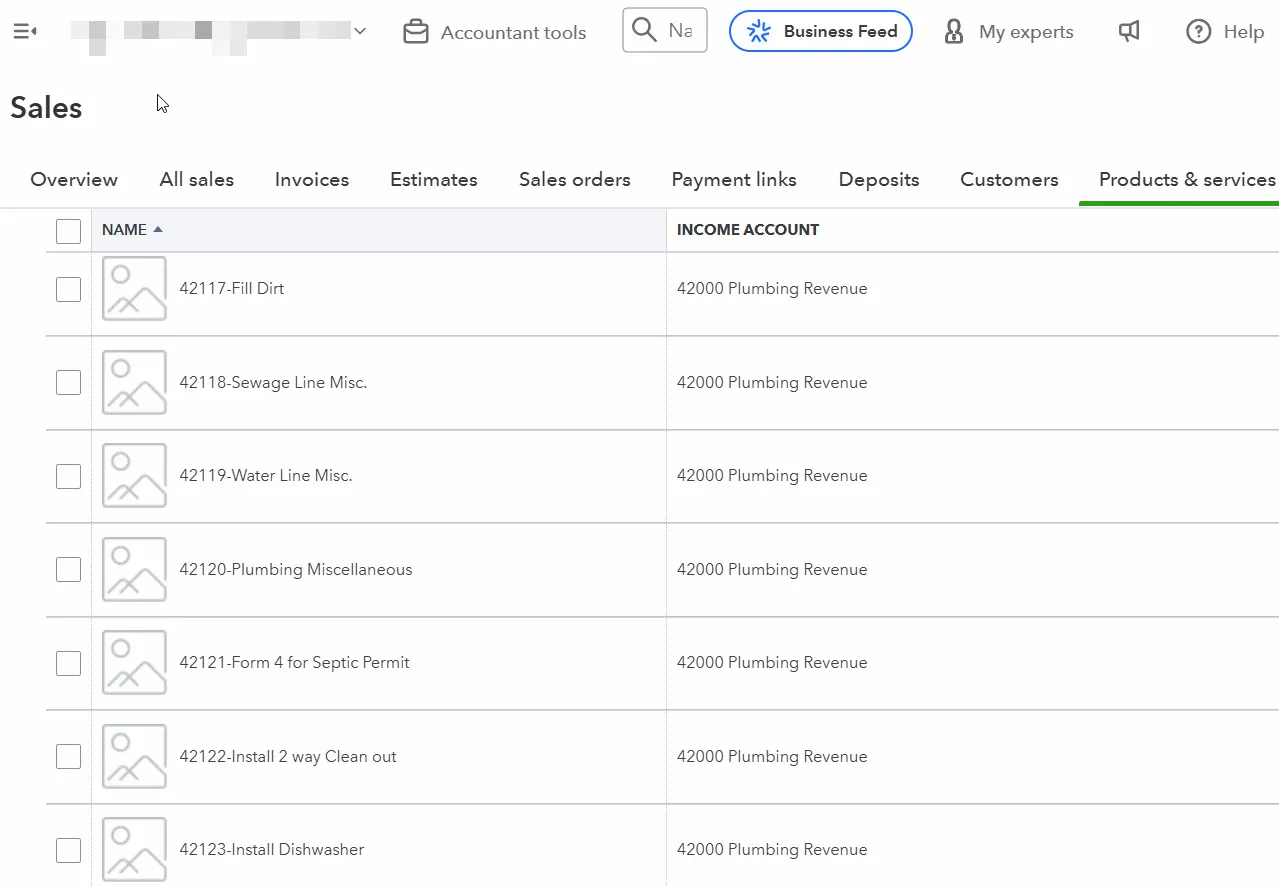Open My experts person icon
The width and height of the screenshot is (1279, 887).
(x=954, y=32)
